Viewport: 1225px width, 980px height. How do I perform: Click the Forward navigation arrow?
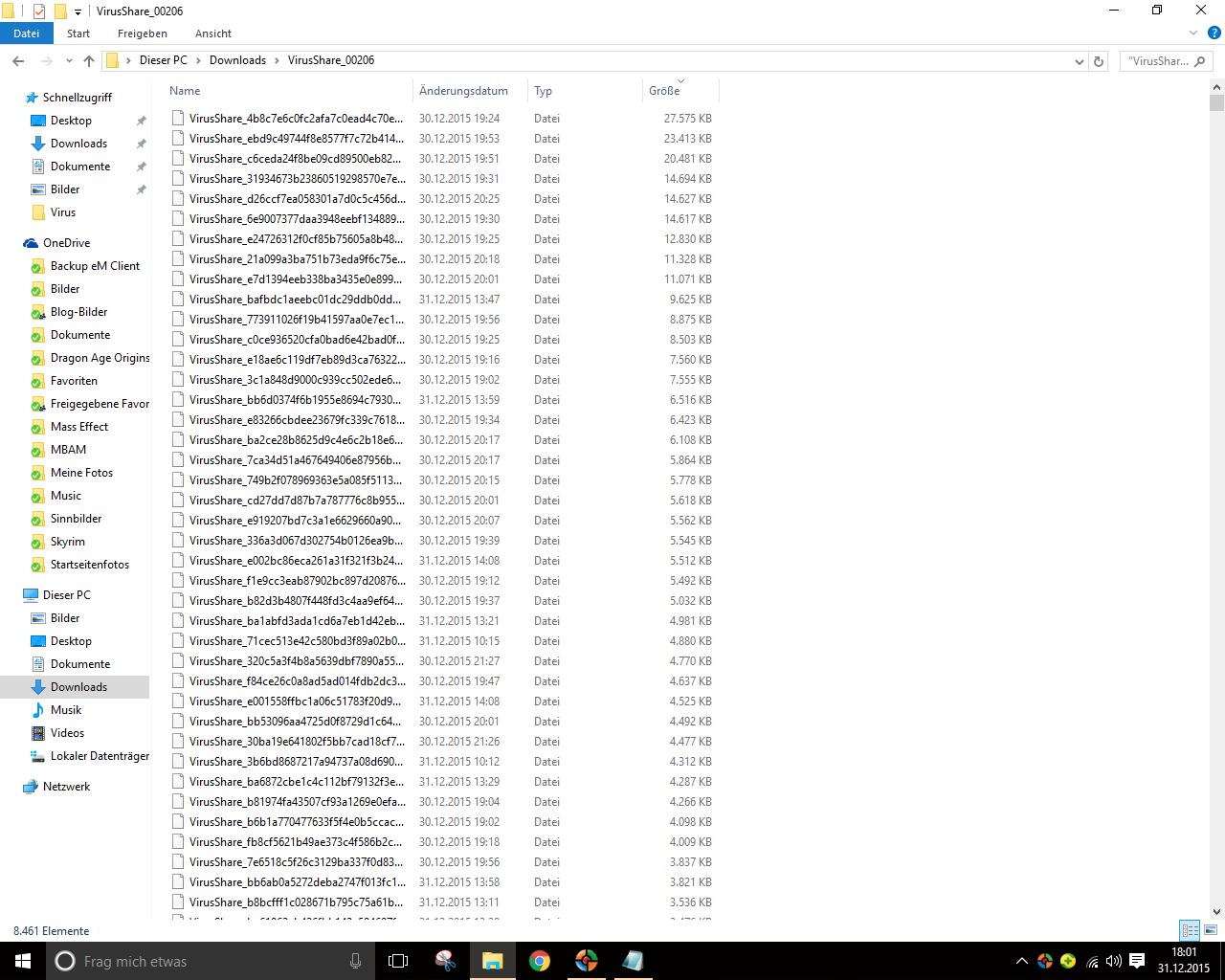click(46, 60)
